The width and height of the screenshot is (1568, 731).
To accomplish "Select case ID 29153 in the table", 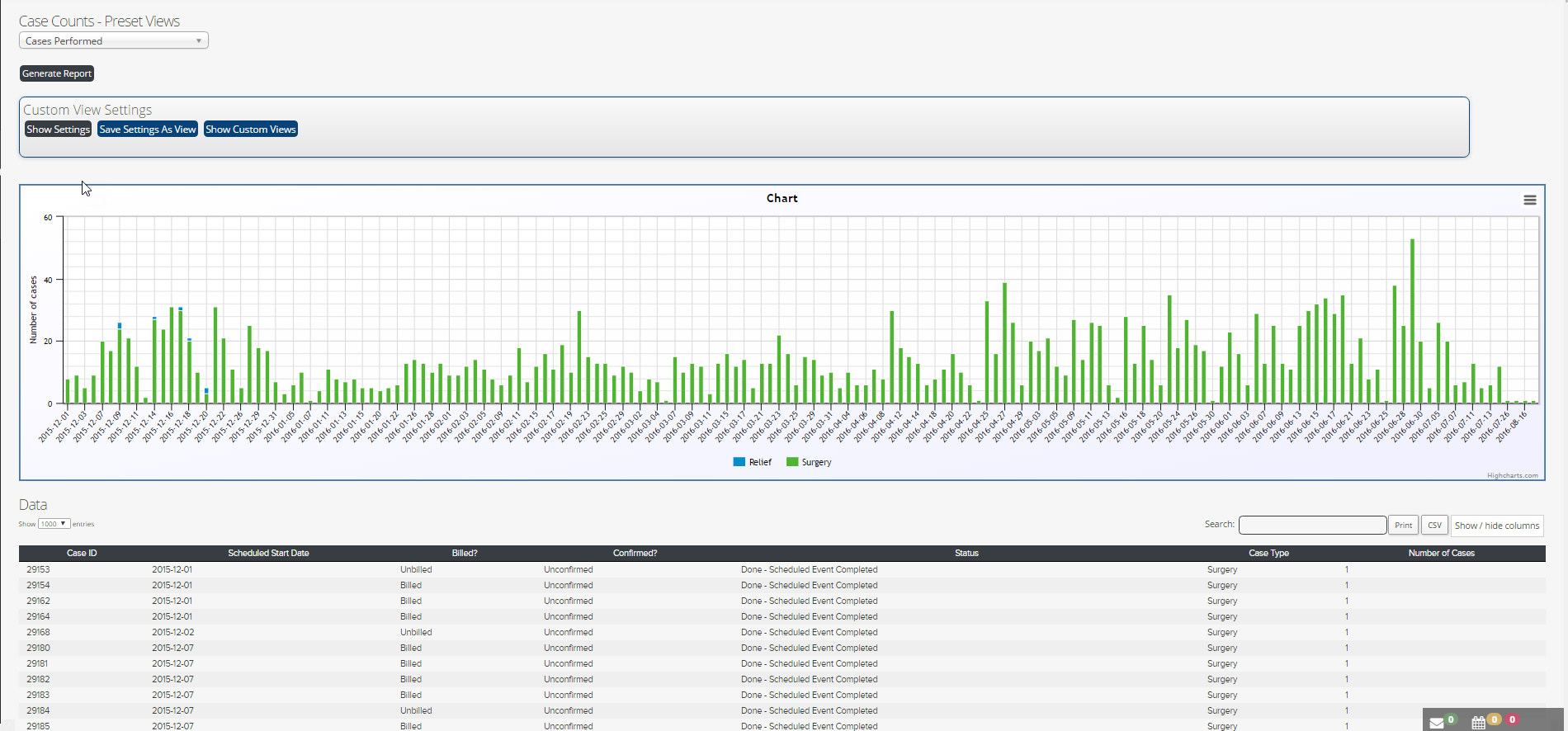I will pos(38,569).
